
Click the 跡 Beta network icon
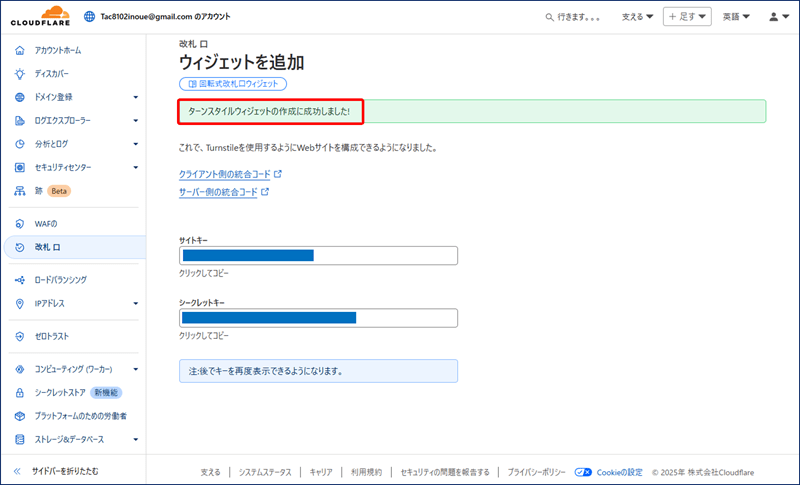20,191
